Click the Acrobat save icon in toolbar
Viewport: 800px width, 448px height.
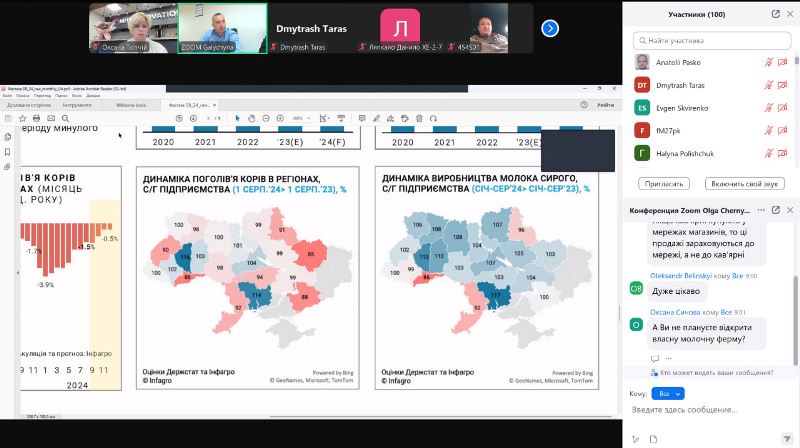click(x=8, y=118)
